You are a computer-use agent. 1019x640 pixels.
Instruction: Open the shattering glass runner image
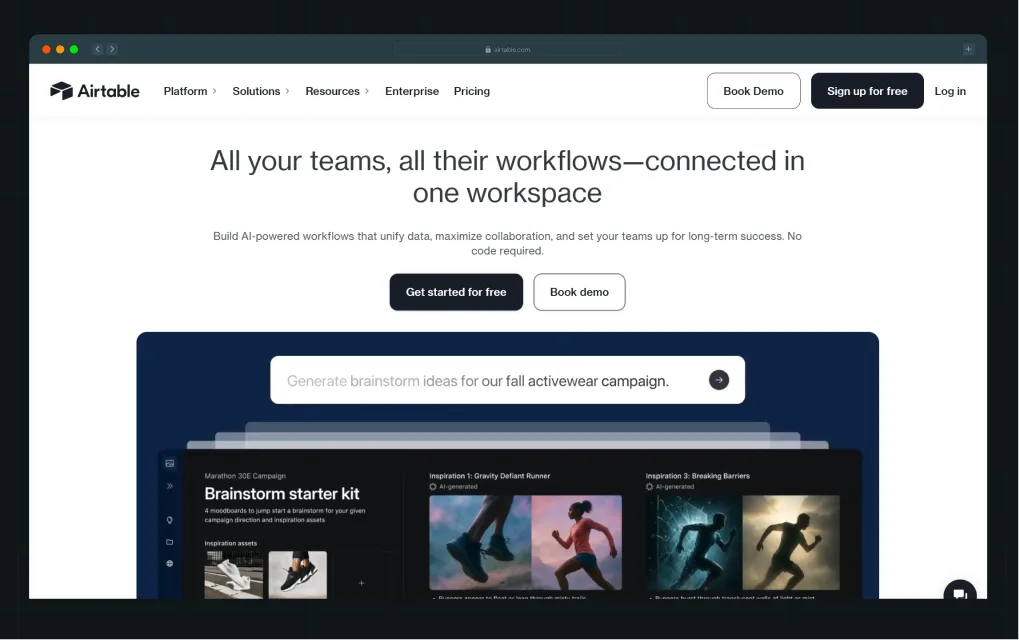693,543
